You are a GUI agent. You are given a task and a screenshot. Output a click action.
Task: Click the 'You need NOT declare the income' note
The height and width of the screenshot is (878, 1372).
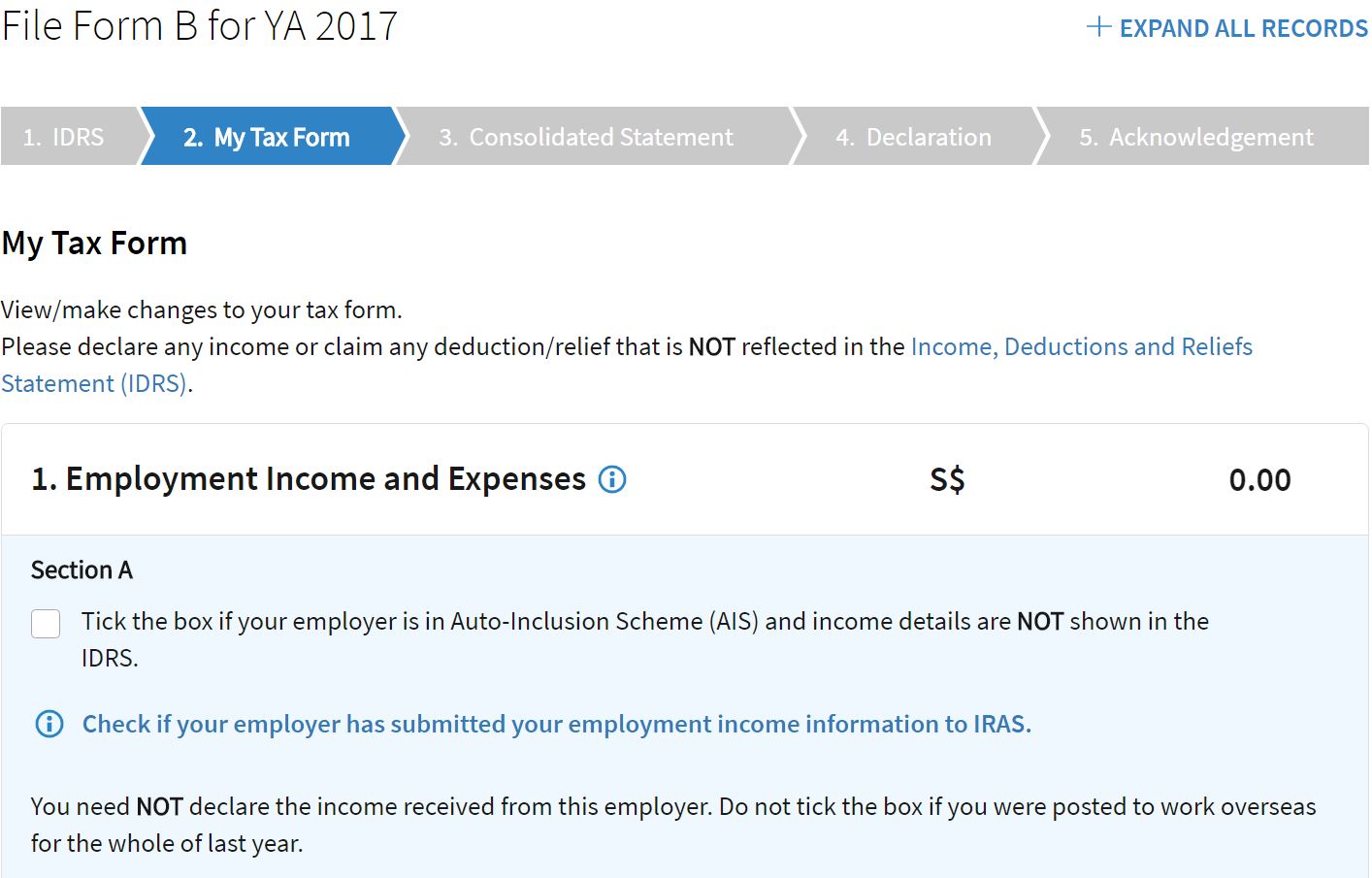pos(672,807)
